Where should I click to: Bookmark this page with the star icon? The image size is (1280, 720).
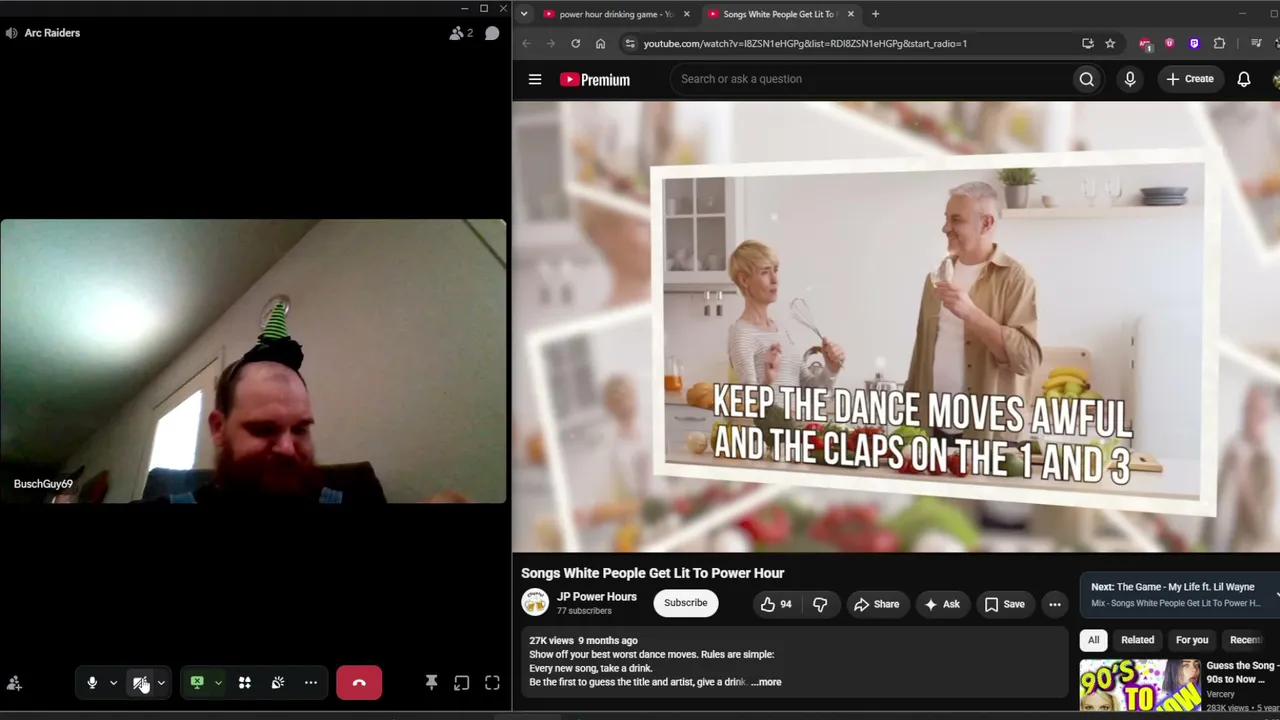pyautogui.click(x=1110, y=44)
